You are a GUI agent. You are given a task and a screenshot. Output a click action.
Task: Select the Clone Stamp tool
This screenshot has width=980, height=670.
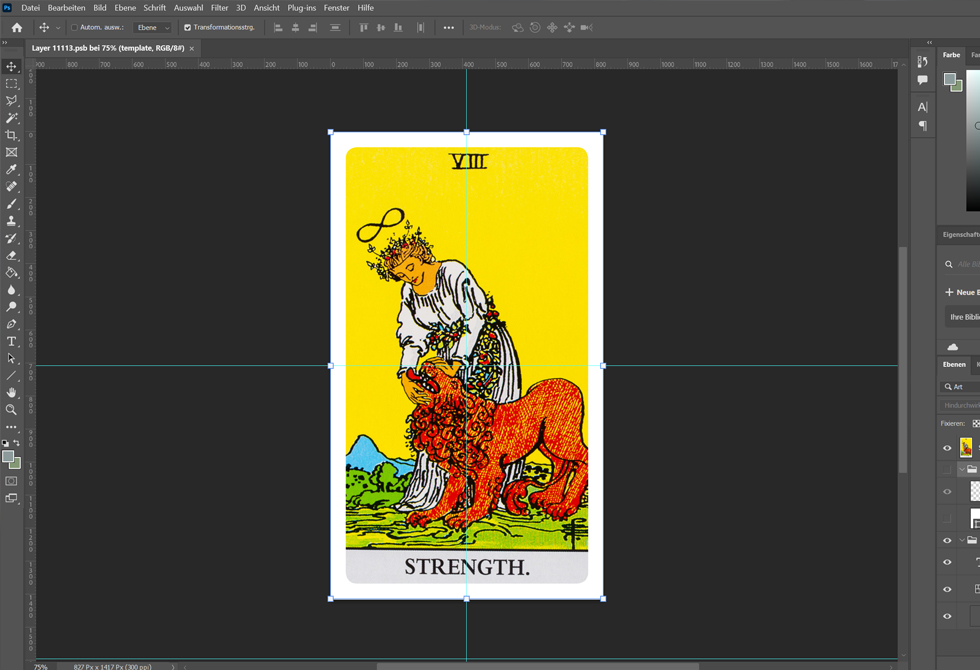11,221
